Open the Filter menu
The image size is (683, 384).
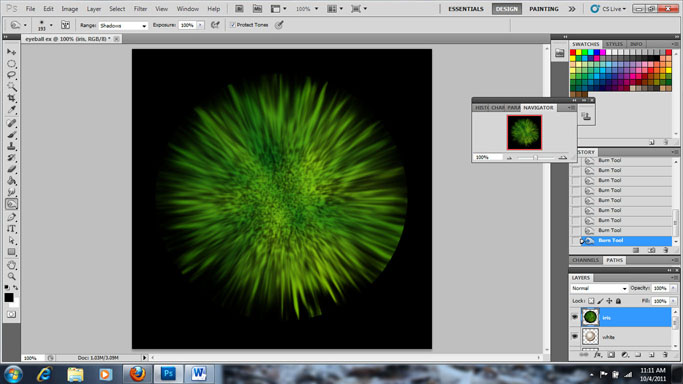click(x=140, y=9)
